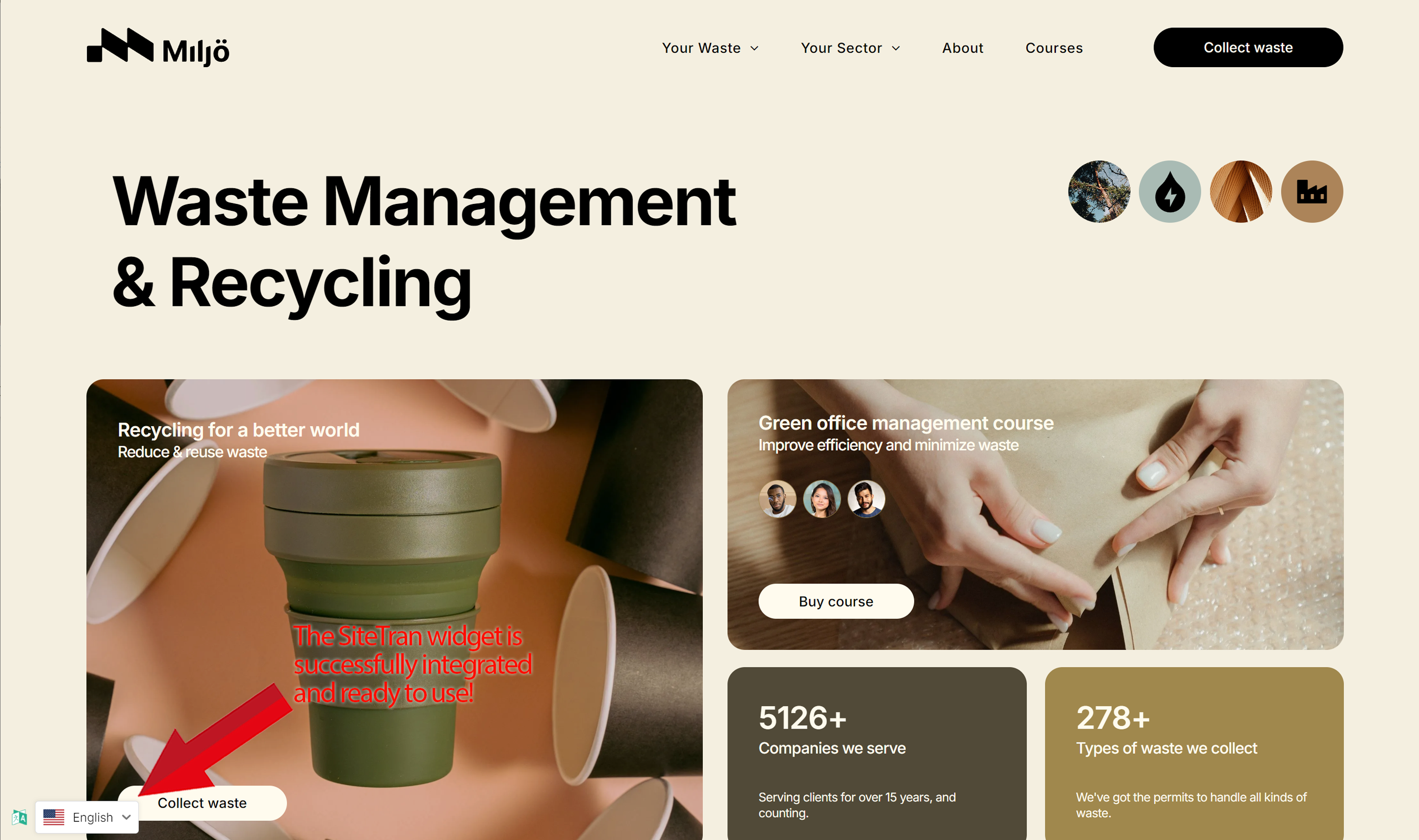Select the English language flag icon
The image size is (1419, 840).
coord(54,818)
